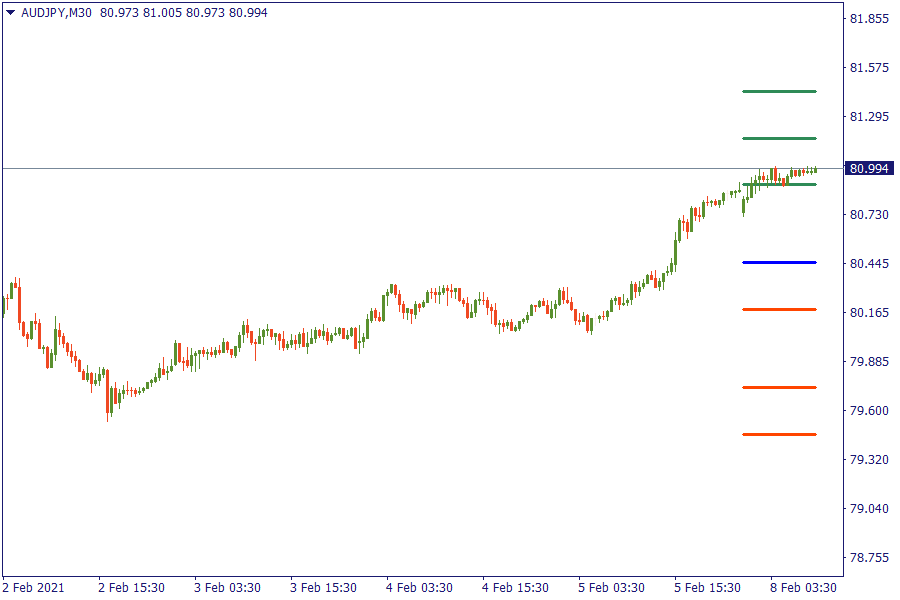This screenshot has height=600, width=900.
Task: Click the lowest candle near 2 Feb 15:30
Action: click(108, 400)
